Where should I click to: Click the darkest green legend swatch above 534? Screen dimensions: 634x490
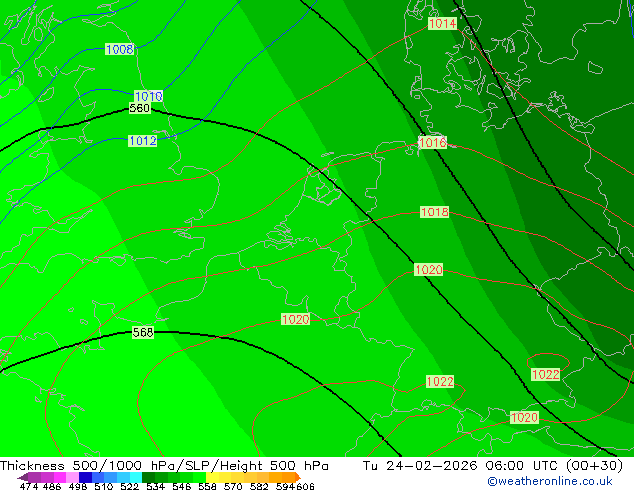[148, 477]
